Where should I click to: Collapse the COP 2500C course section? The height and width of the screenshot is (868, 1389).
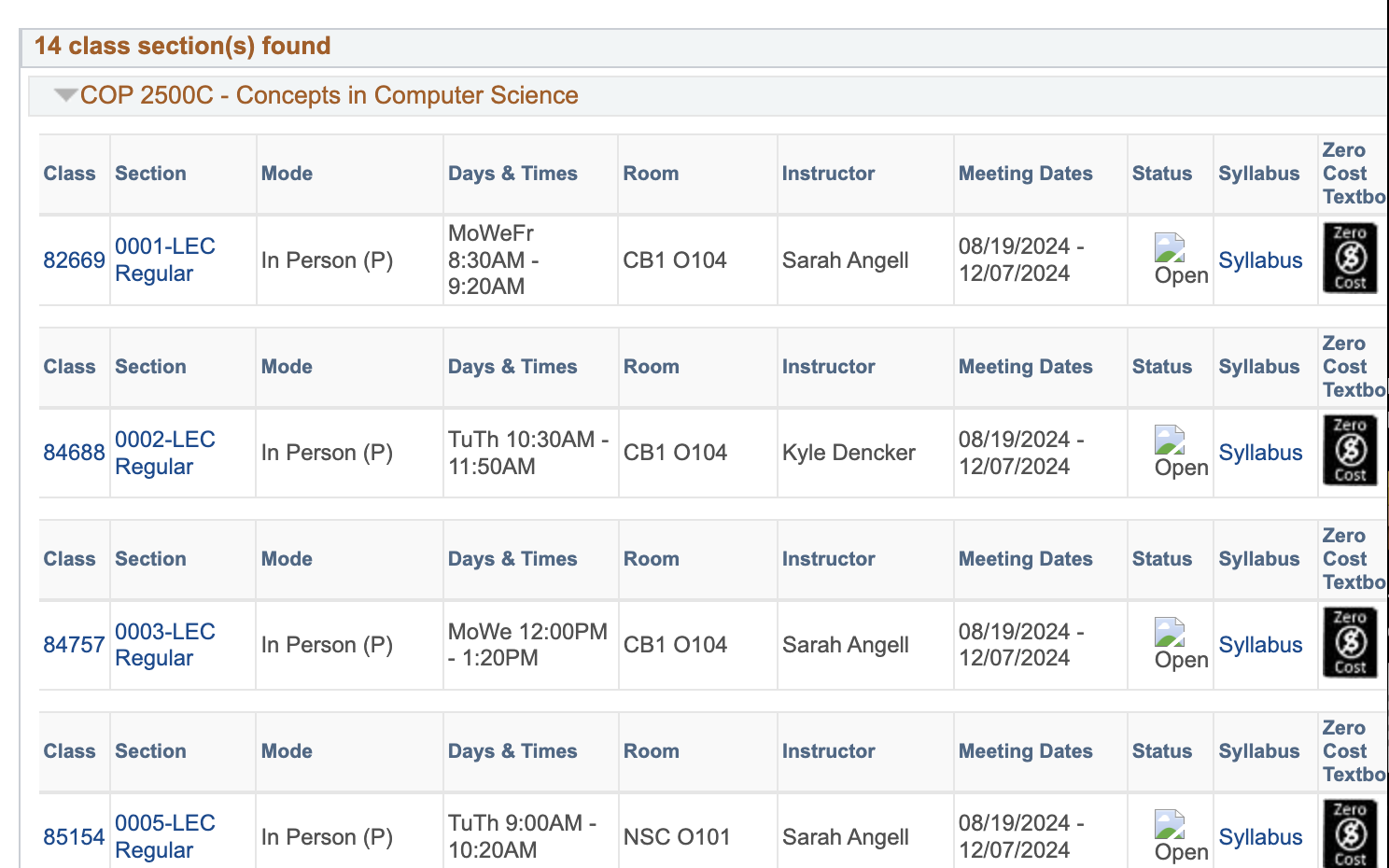pos(65,95)
